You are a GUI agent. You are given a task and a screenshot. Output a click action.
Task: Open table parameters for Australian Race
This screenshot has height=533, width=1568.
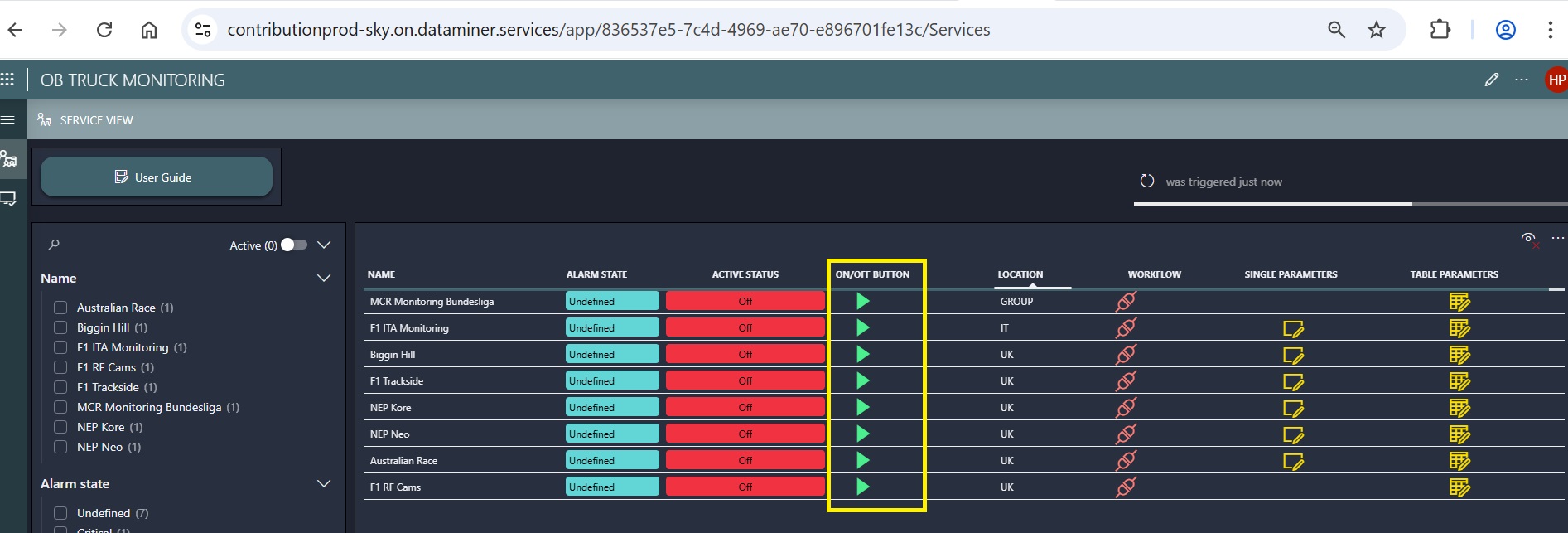click(x=1459, y=461)
